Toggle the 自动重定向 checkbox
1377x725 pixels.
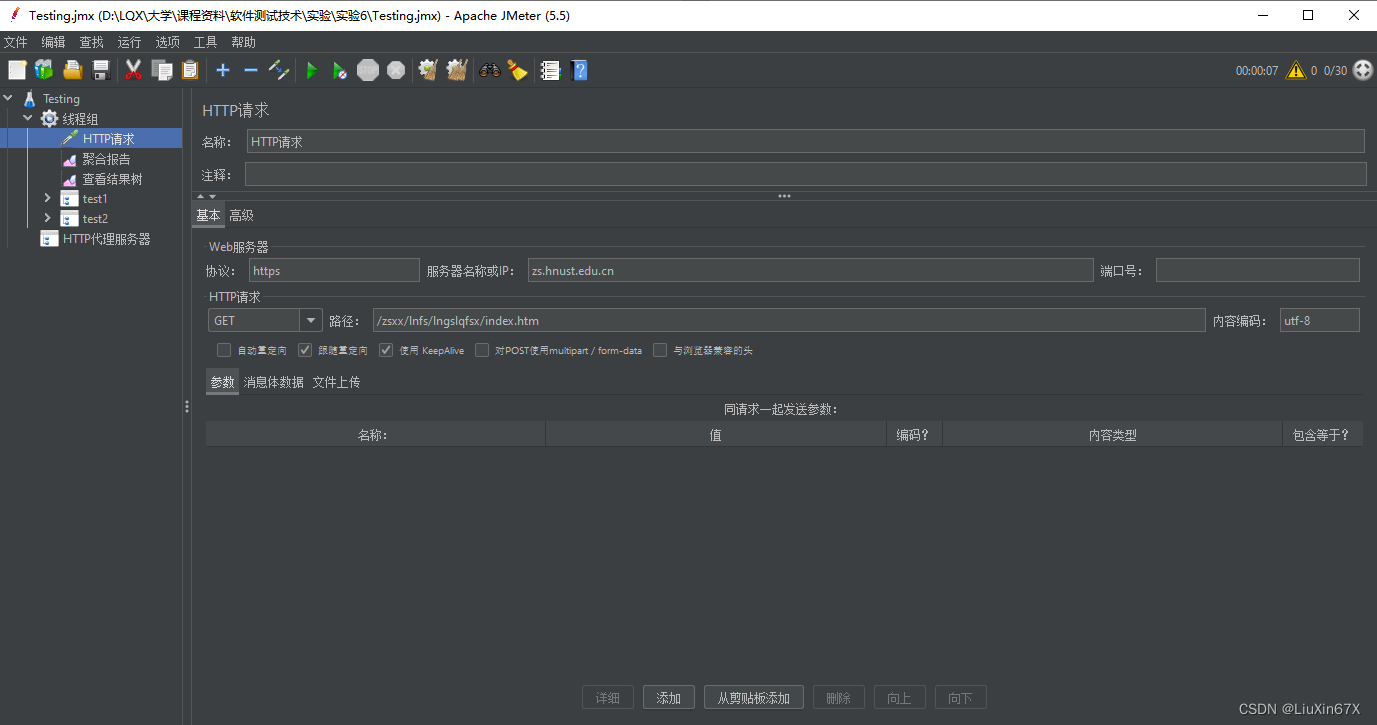(x=224, y=350)
